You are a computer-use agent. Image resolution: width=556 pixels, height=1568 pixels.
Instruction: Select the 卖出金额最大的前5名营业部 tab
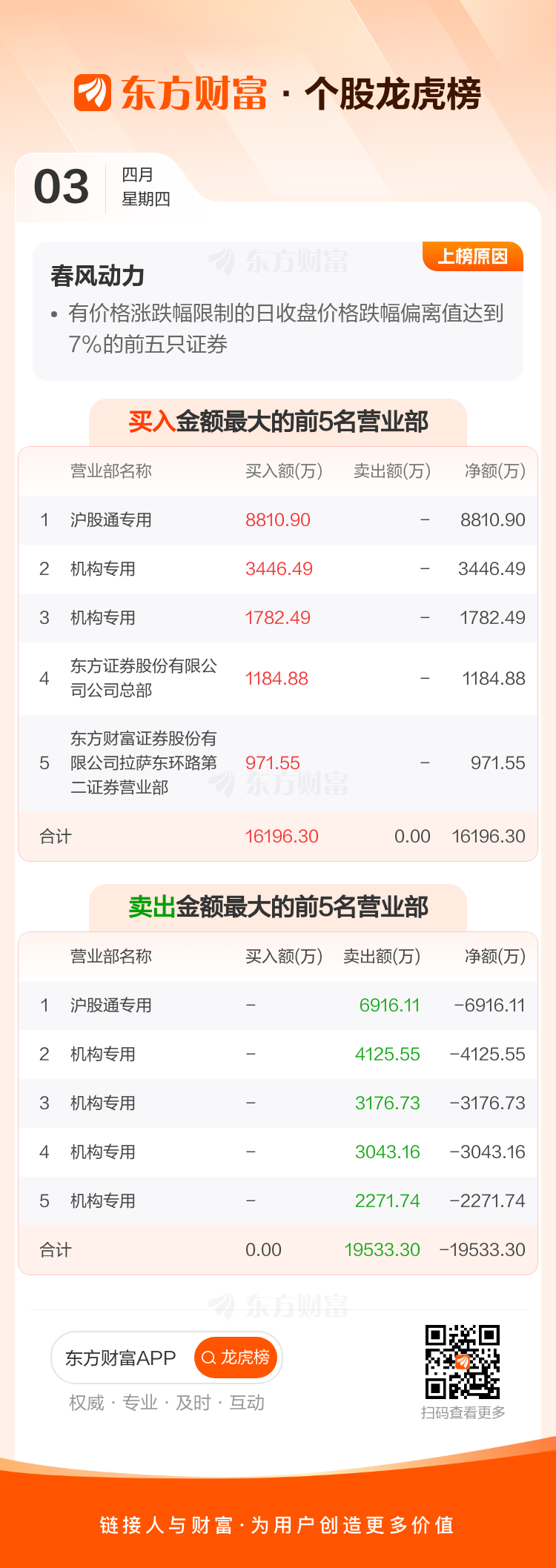coord(278,907)
